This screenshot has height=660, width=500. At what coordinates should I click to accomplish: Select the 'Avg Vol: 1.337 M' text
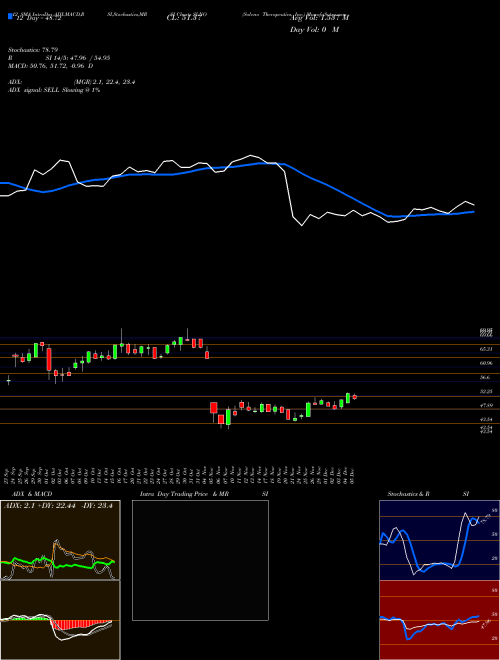point(319,18)
